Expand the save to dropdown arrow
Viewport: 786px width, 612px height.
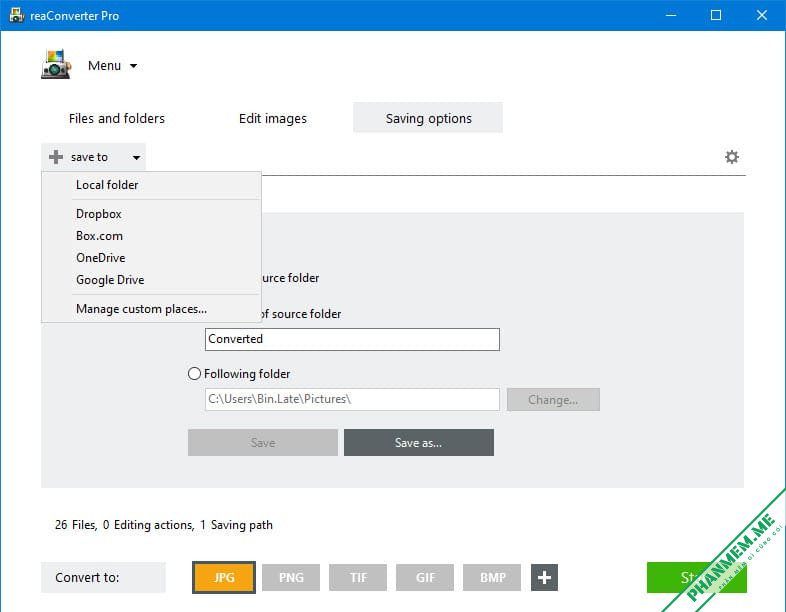click(x=136, y=157)
